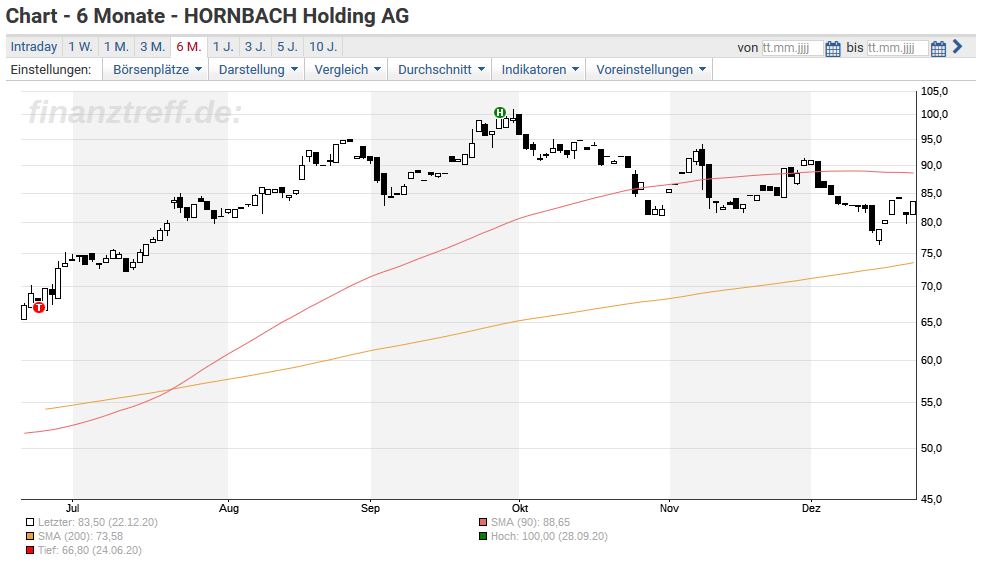Click the 'Jul' month label on axis
Screen dimensions: 983x568
click(73, 508)
